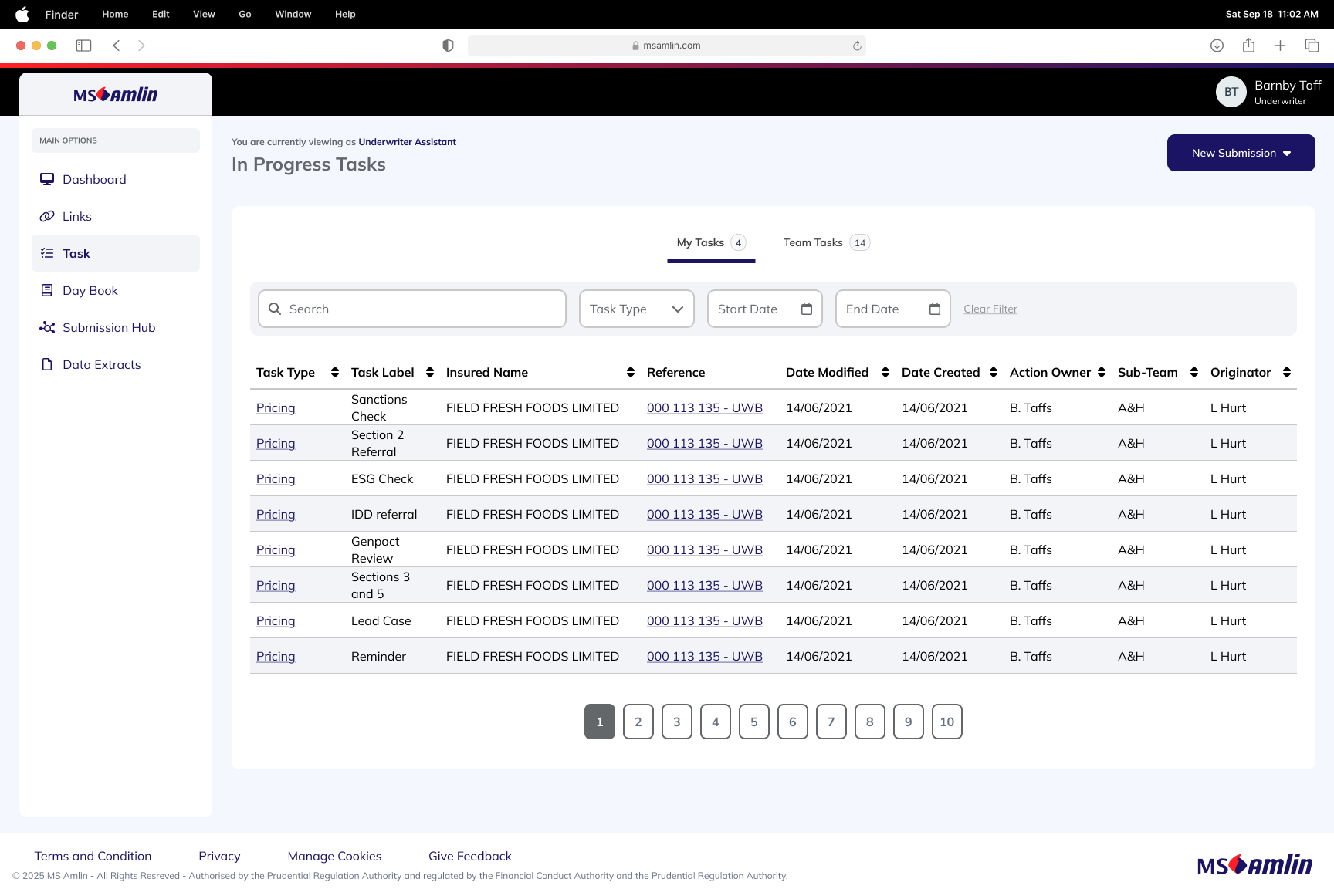Click into the Search input field
1334x896 pixels.
coord(421,309)
